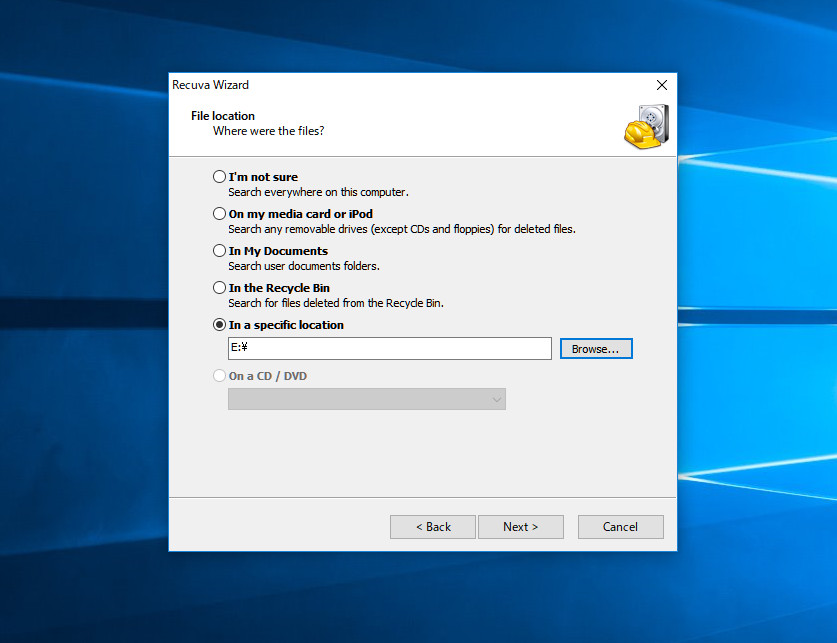Cancel the Recuva Wizard

pos(620,527)
